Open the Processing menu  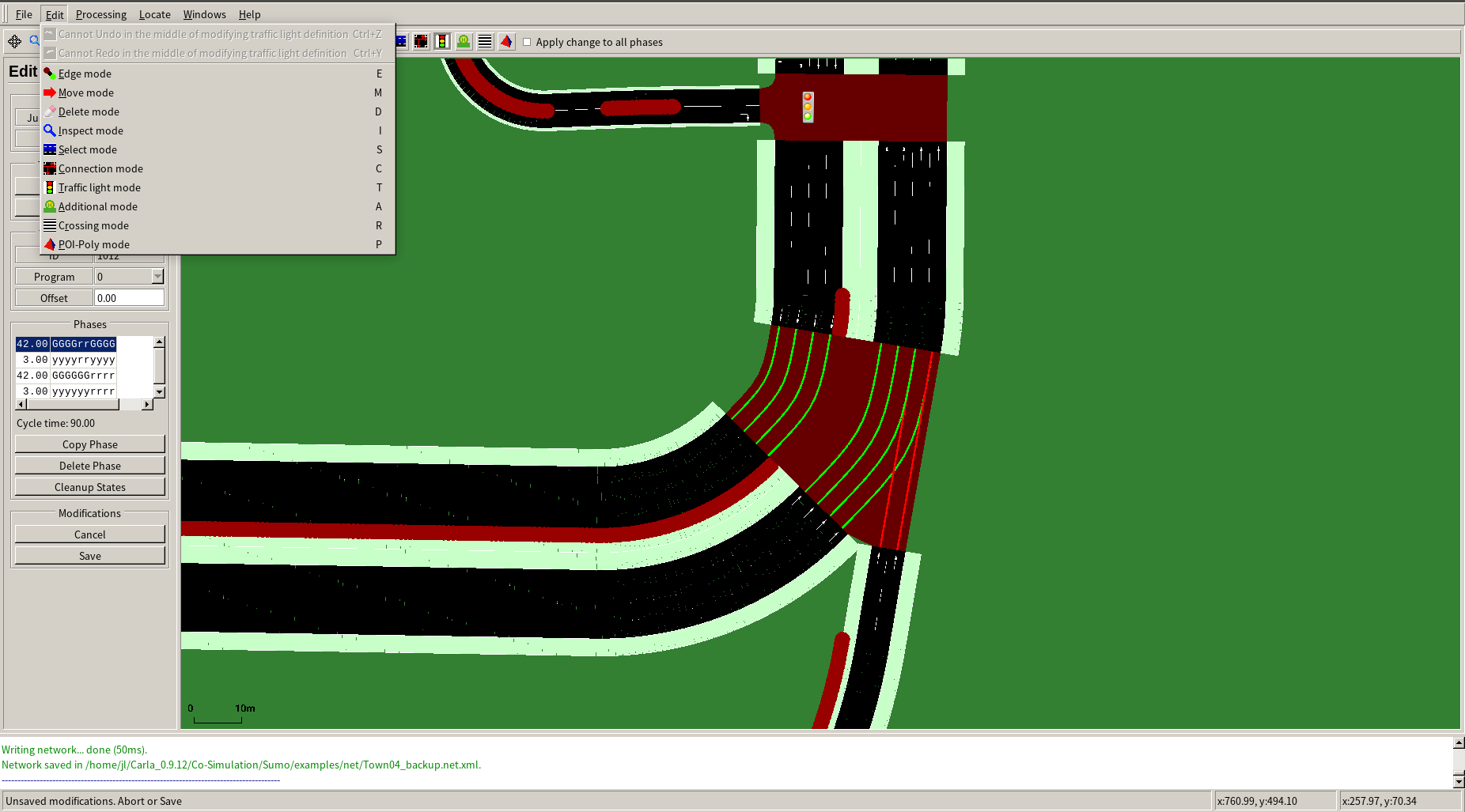pos(101,14)
